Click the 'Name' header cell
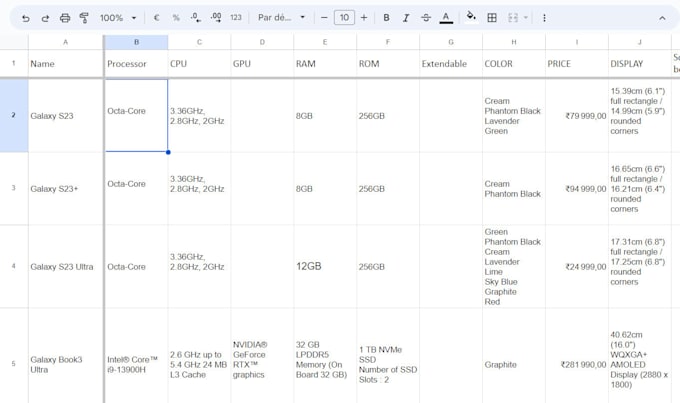This screenshot has width=680, height=403. pyautogui.click(x=65, y=64)
